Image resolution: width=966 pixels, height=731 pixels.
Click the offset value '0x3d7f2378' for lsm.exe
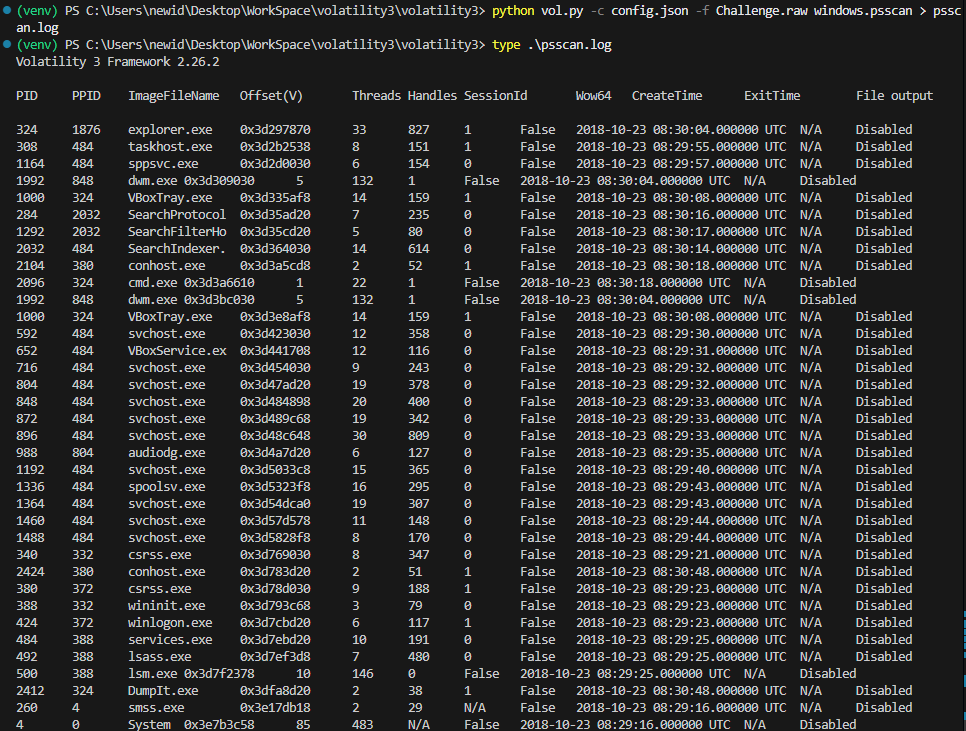point(219,674)
